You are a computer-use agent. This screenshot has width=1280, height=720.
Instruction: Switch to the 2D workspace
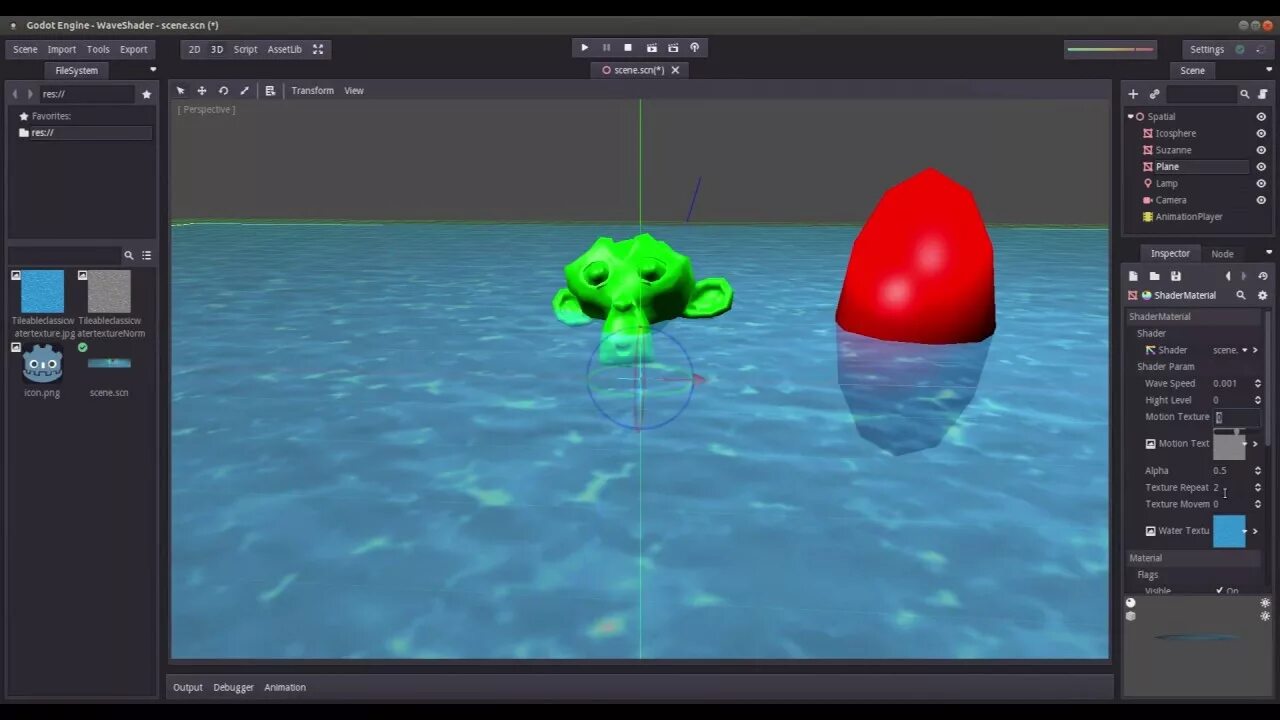[x=194, y=49]
